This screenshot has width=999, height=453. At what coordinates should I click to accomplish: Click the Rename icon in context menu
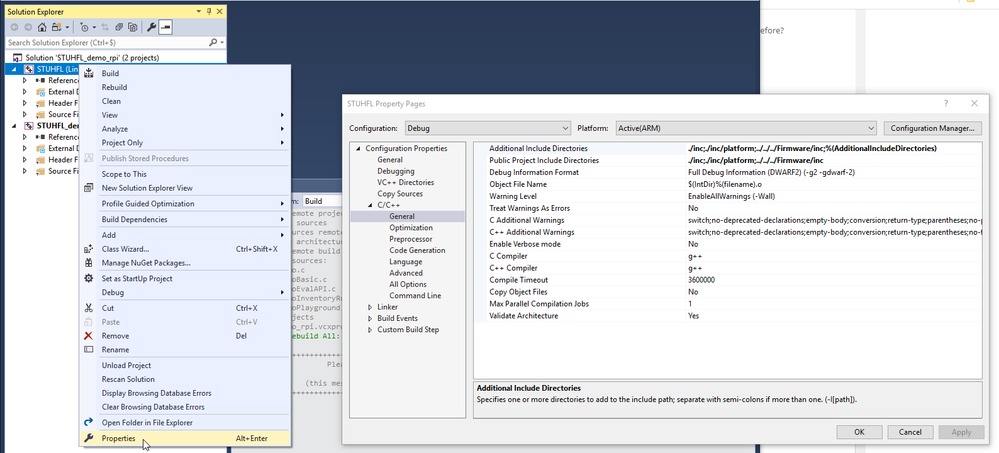89,350
